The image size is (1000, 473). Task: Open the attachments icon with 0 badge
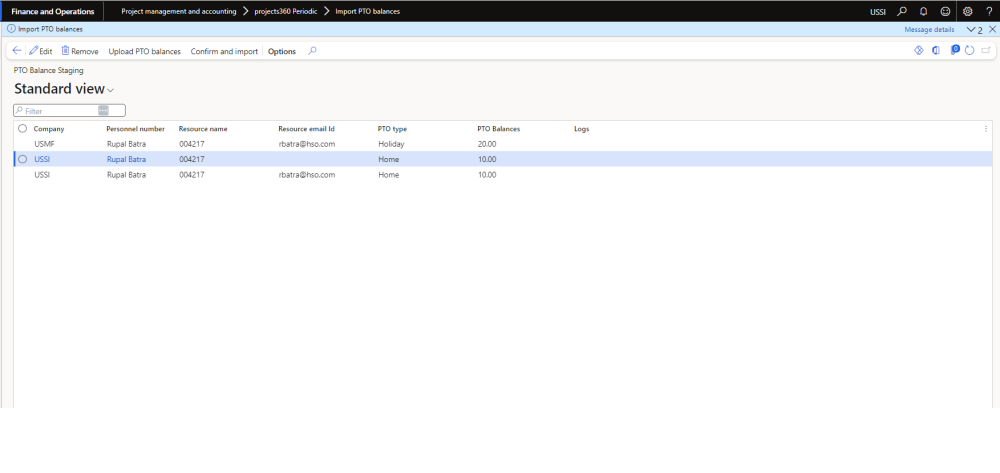pos(955,50)
